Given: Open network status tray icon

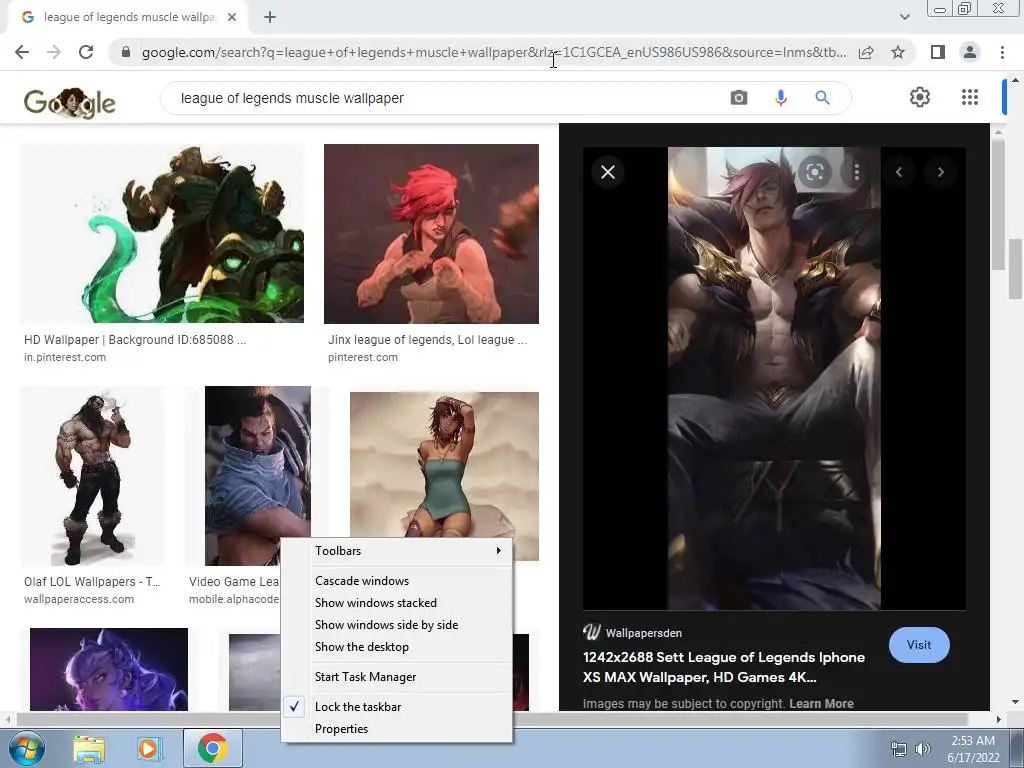Looking at the screenshot, I should coord(899,749).
